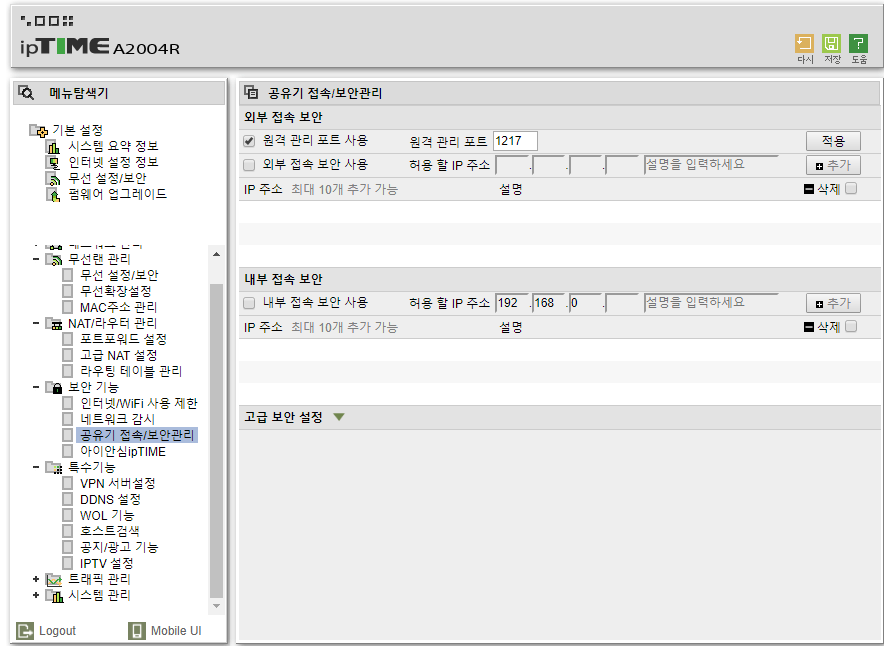Go to 인터넷/WiFi 사용 제한
The height and width of the screenshot is (646, 884).
click(x=139, y=404)
